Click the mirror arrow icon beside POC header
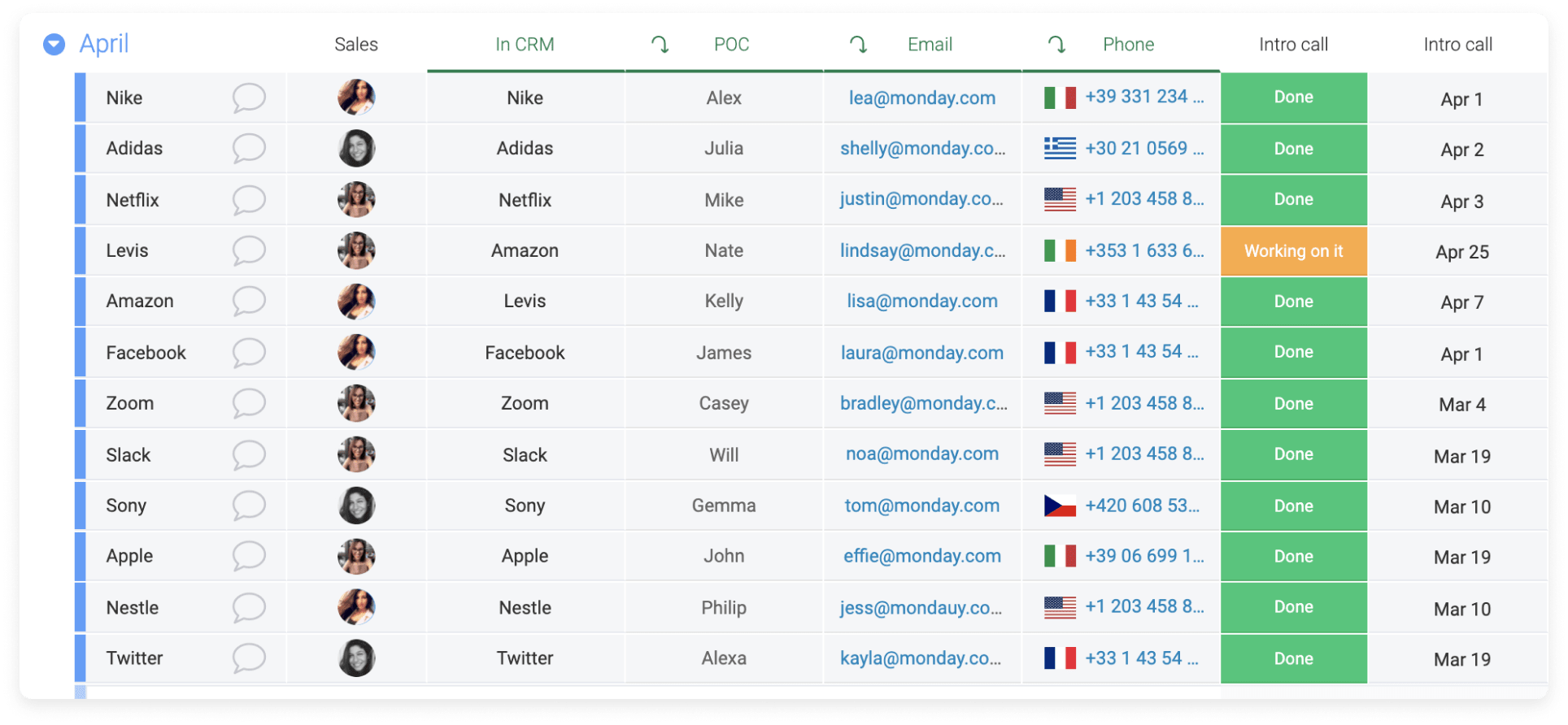This screenshot has width=1568, height=725. coord(660,45)
